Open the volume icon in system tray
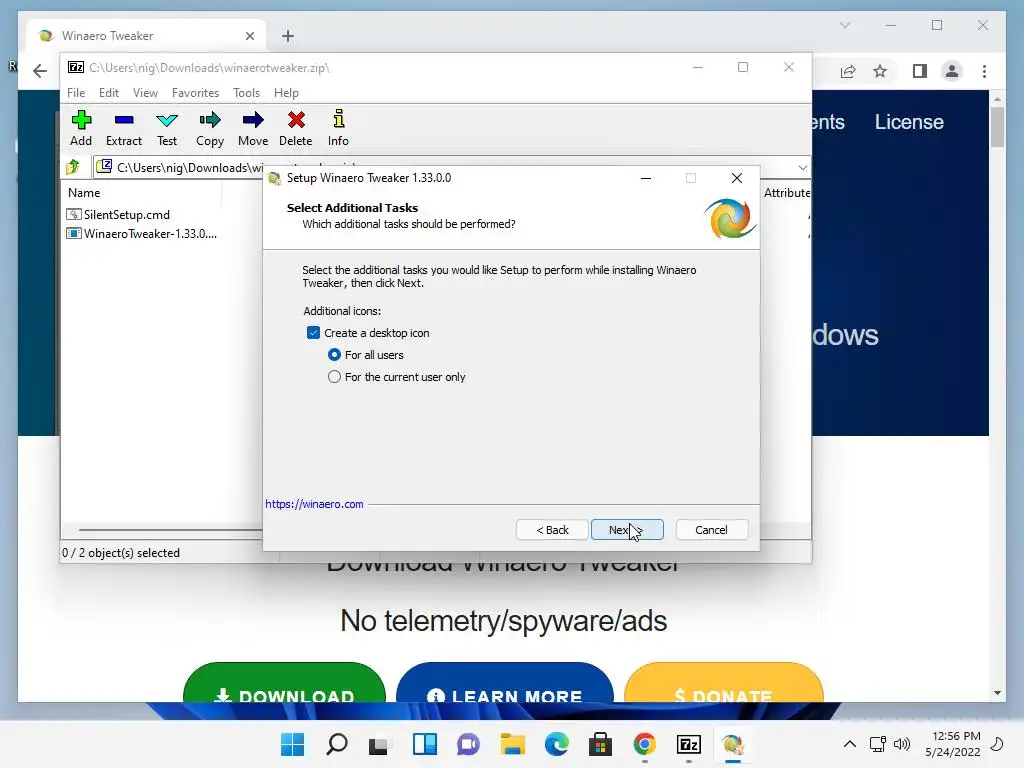1024x768 pixels. (x=901, y=744)
